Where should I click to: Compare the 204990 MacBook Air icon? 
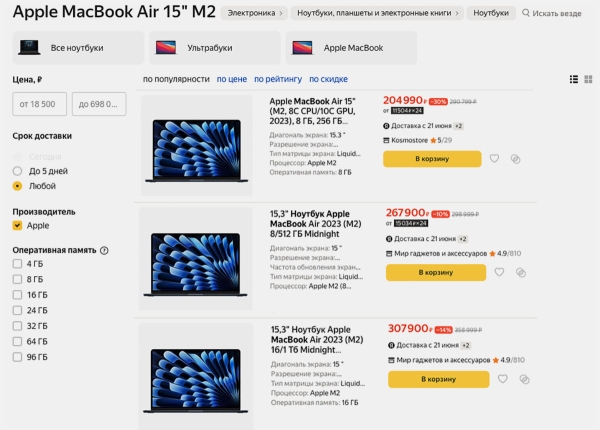[x=515, y=159]
